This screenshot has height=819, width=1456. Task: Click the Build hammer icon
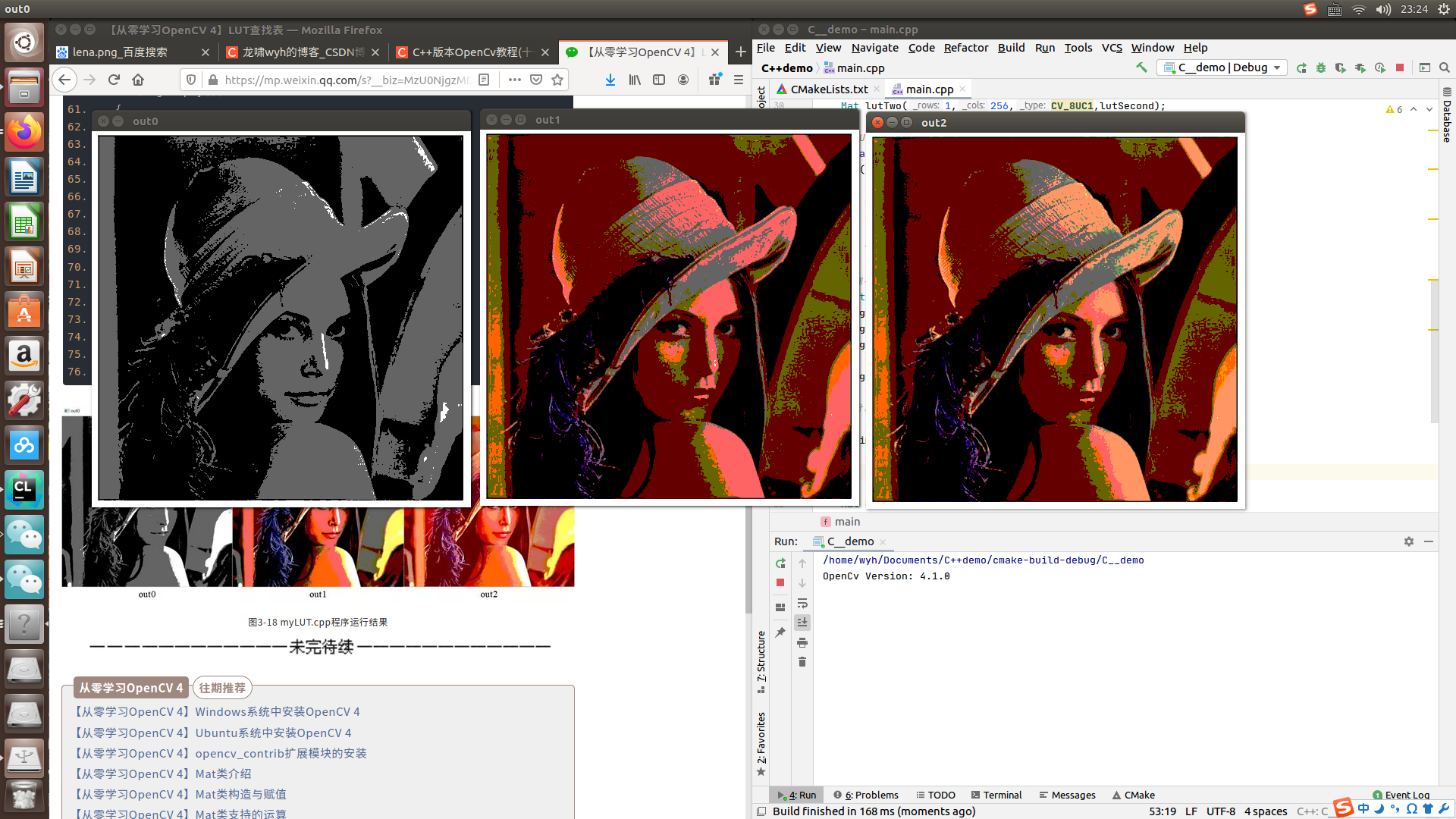(x=1141, y=67)
